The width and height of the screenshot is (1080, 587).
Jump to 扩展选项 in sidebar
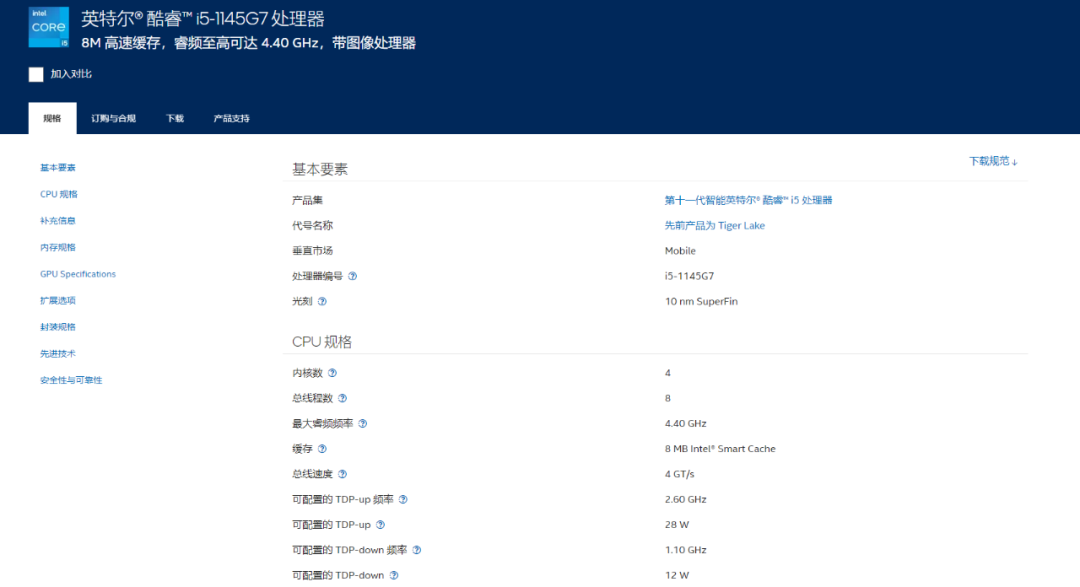[58, 300]
